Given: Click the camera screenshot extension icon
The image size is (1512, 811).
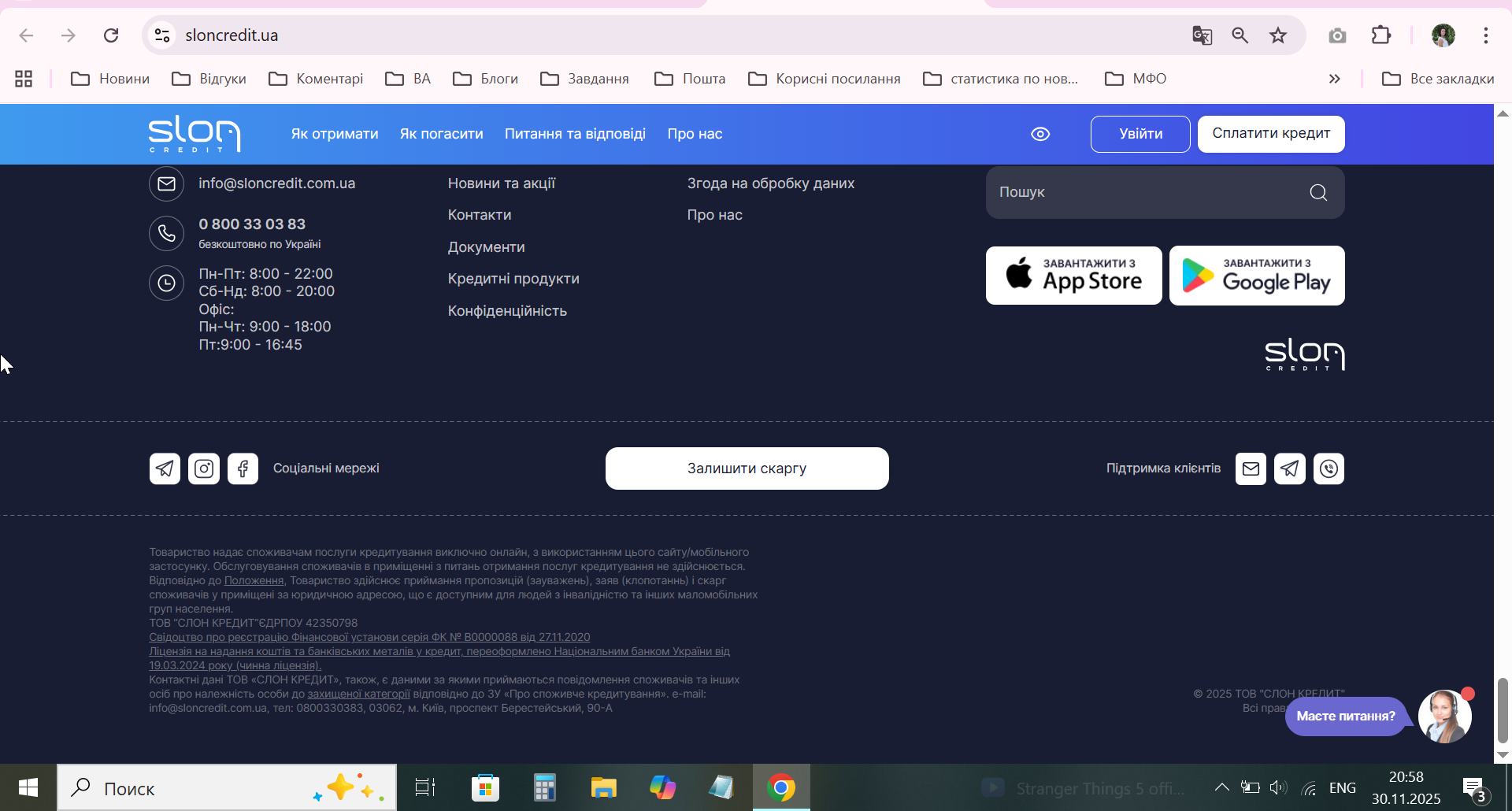Looking at the screenshot, I should pyautogui.click(x=1337, y=35).
